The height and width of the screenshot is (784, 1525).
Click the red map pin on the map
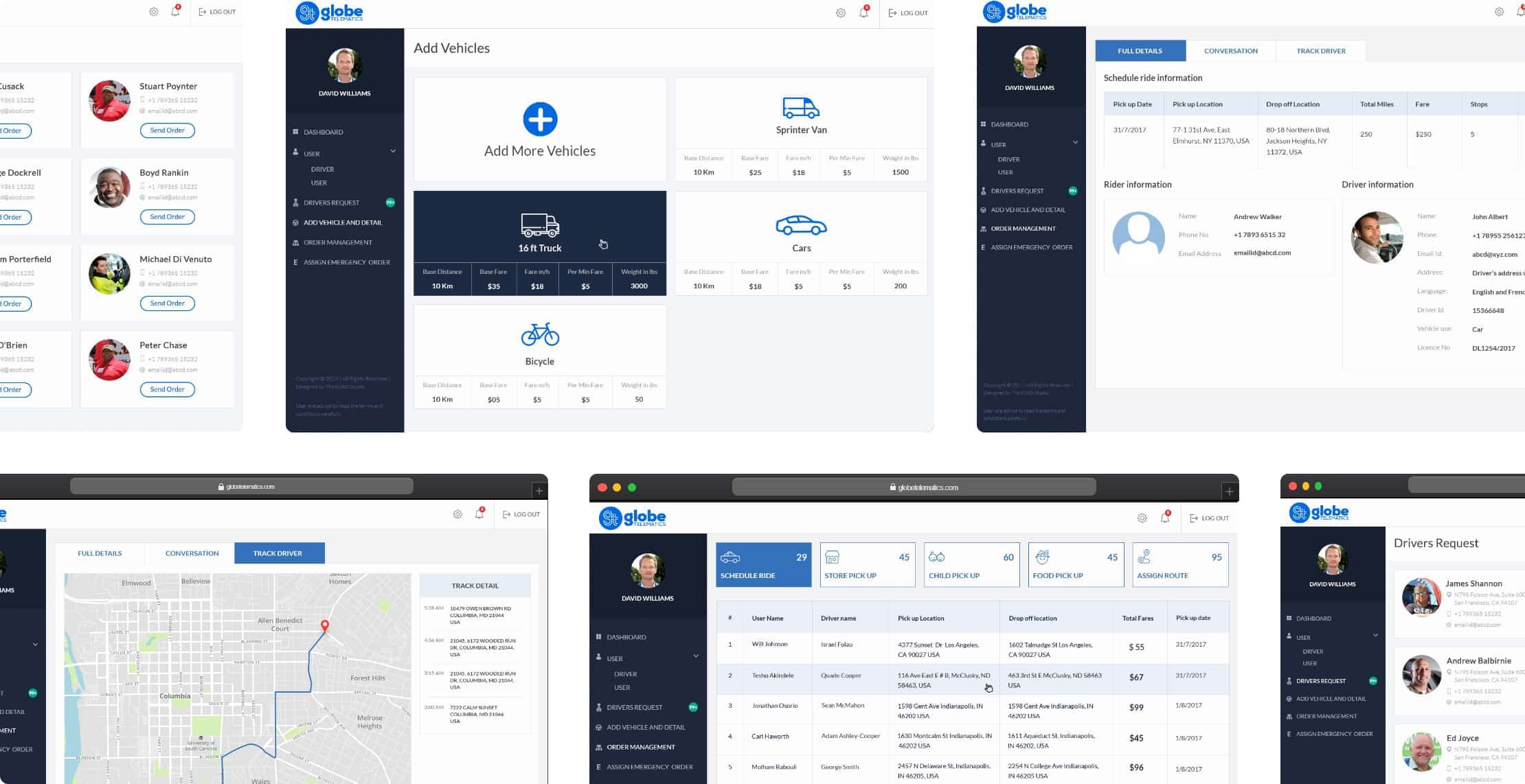pos(325,625)
